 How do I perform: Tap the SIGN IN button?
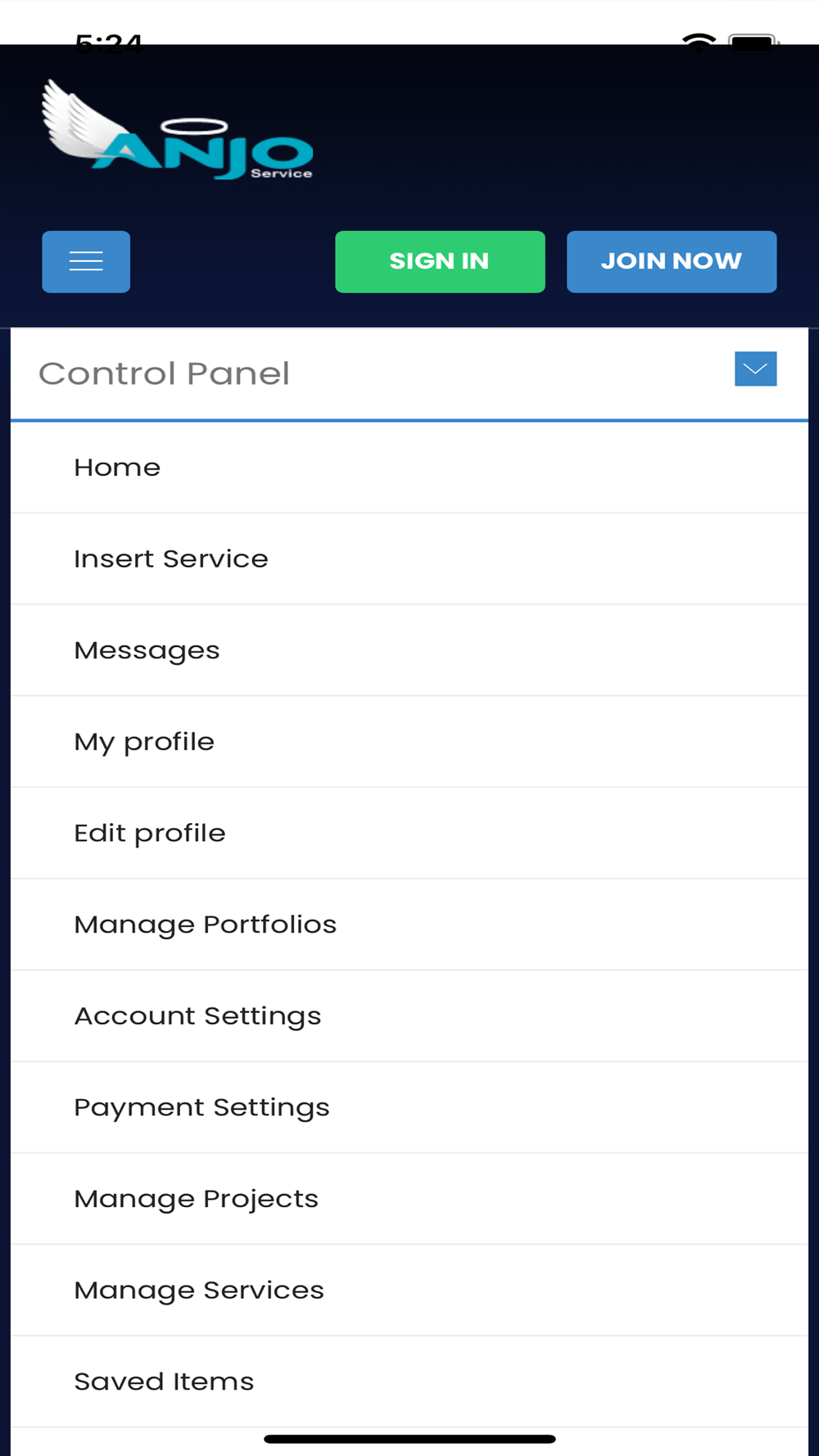tap(440, 261)
